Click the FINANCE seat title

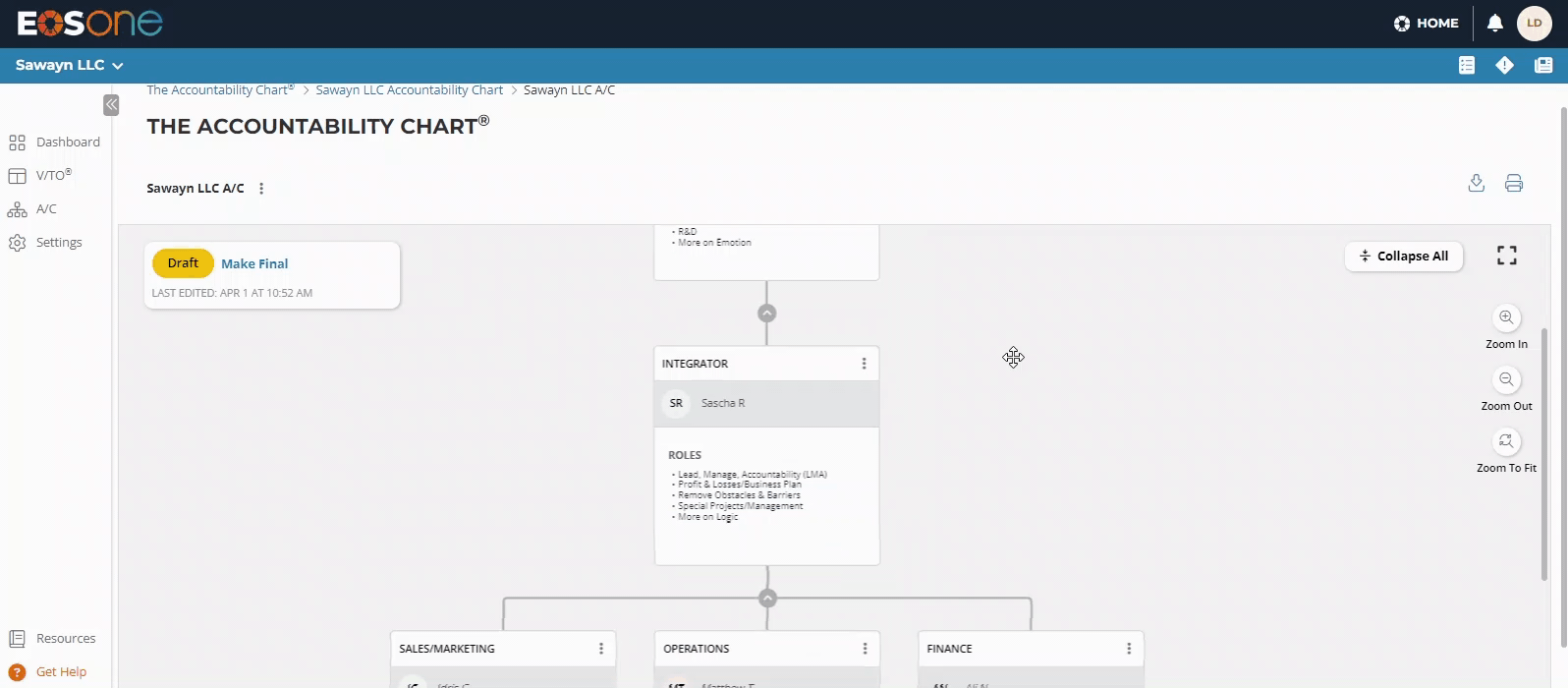pos(949,649)
